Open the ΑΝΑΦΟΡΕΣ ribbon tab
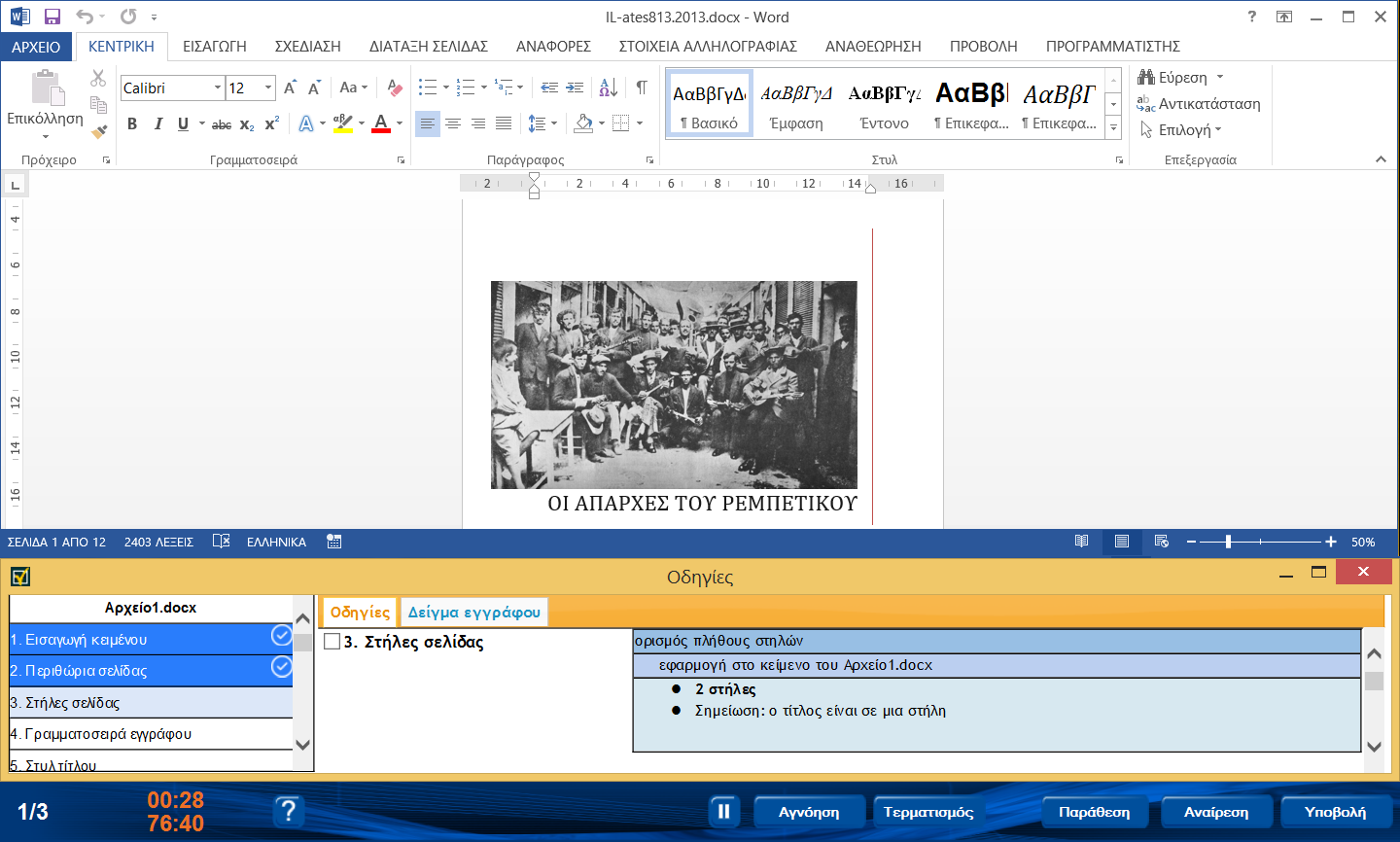 (553, 47)
